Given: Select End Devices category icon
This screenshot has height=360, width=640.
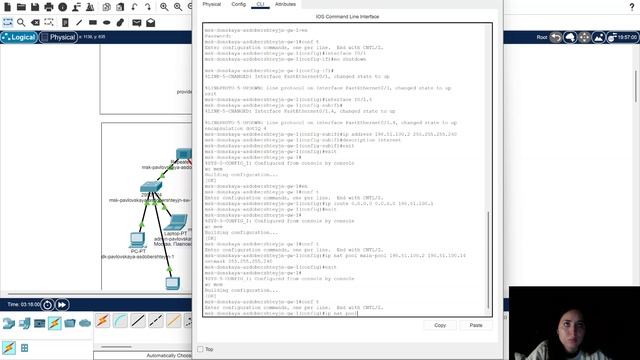Looking at the screenshot, I should (24, 324).
